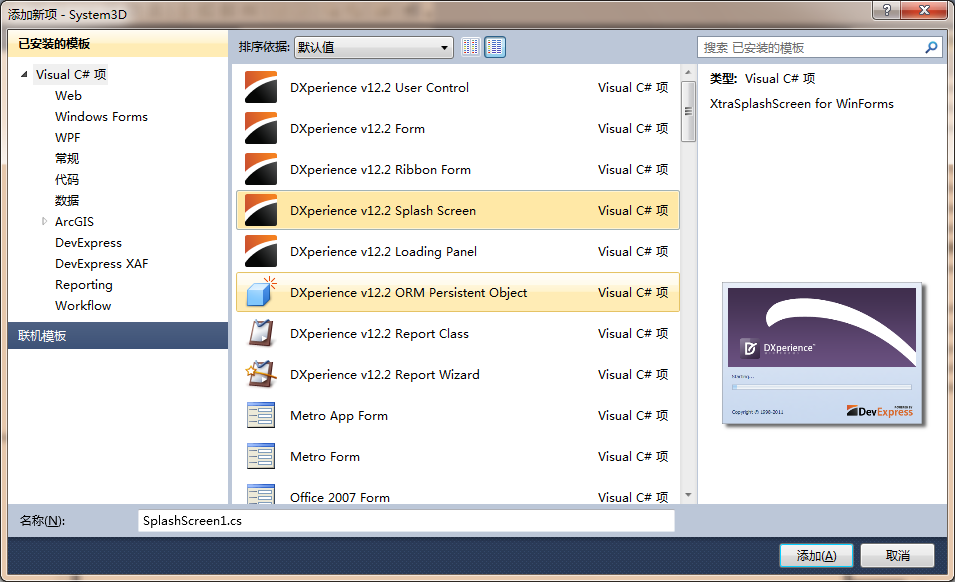Click the Loading Panel template icon
The width and height of the screenshot is (955, 582).
[x=261, y=252]
